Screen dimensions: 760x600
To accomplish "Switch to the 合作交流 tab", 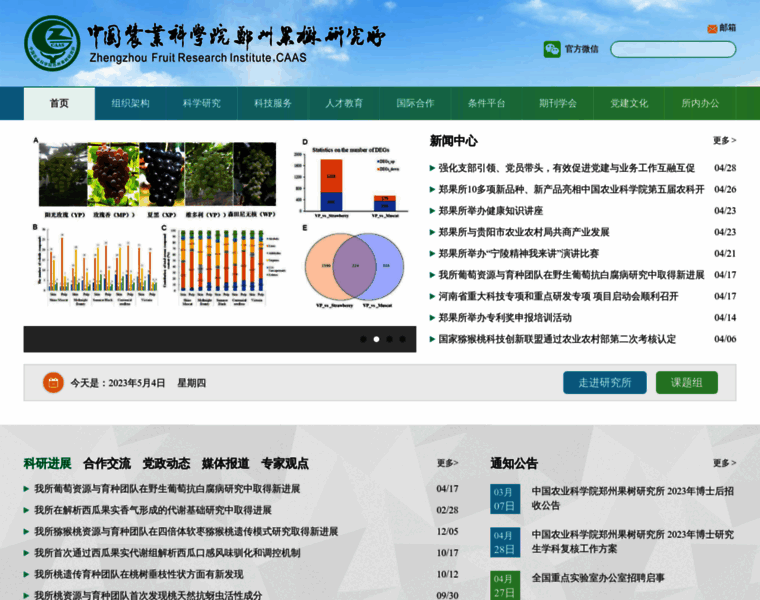I will tap(107, 463).
